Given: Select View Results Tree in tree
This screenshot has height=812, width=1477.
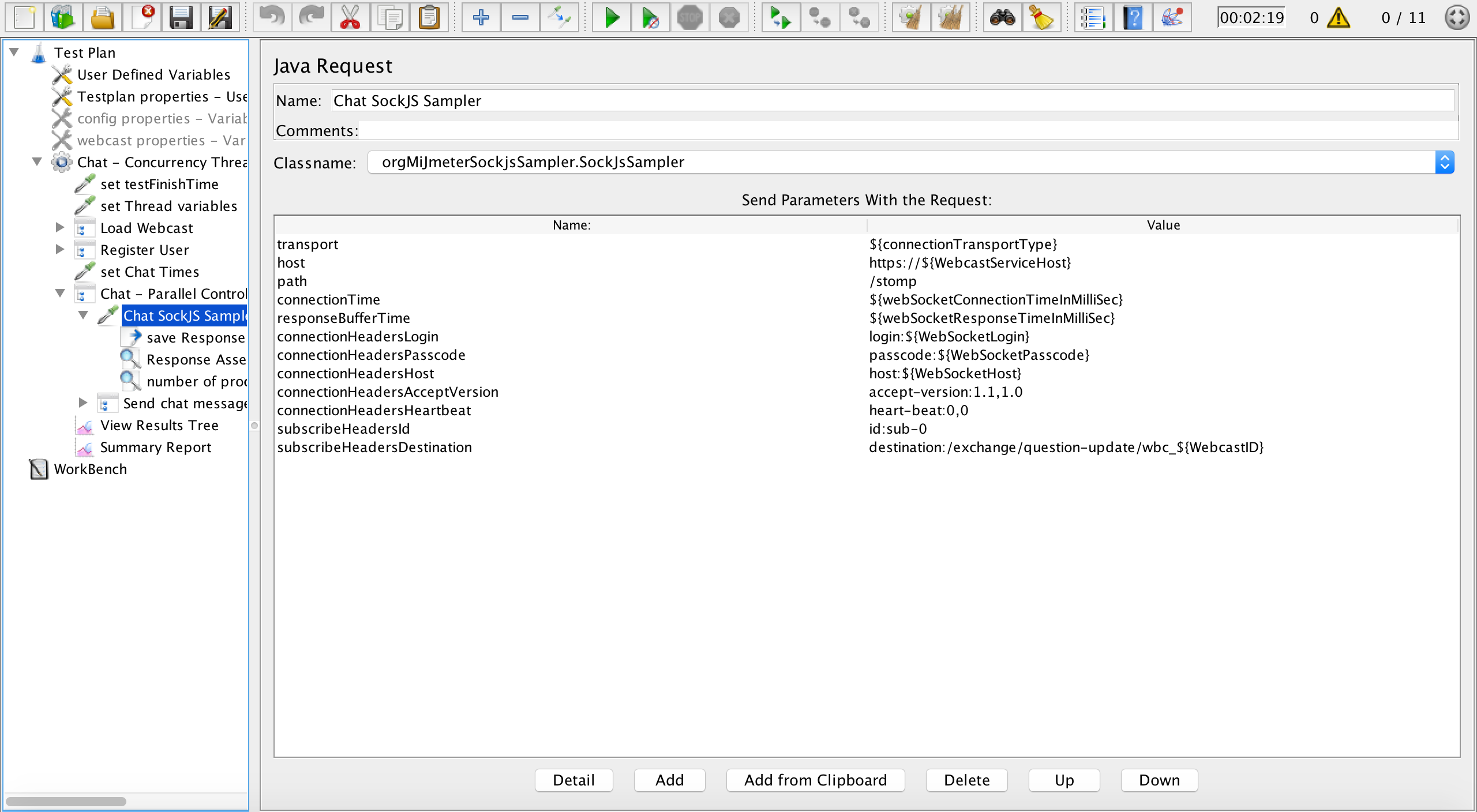Looking at the screenshot, I should point(159,426).
